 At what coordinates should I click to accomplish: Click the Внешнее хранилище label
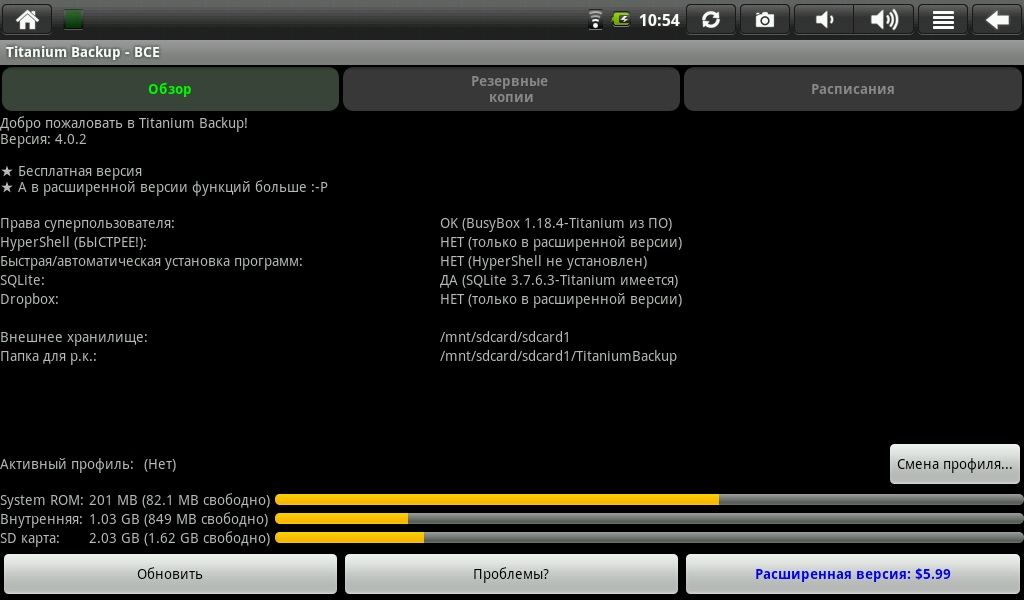click(74, 337)
